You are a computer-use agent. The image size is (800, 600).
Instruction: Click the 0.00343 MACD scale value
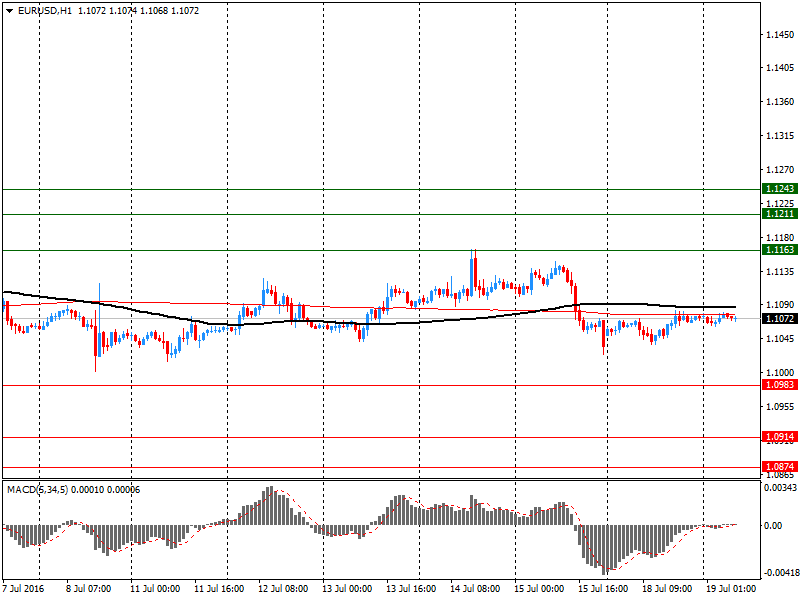click(x=780, y=488)
